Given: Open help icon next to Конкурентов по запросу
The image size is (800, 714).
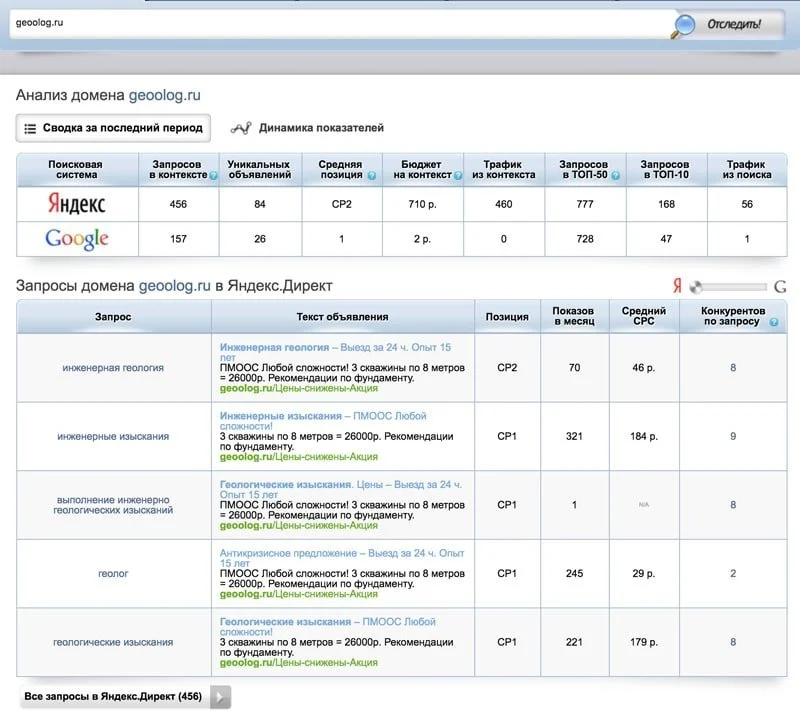Looking at the screenshot, I should click(x=774, y=322).
